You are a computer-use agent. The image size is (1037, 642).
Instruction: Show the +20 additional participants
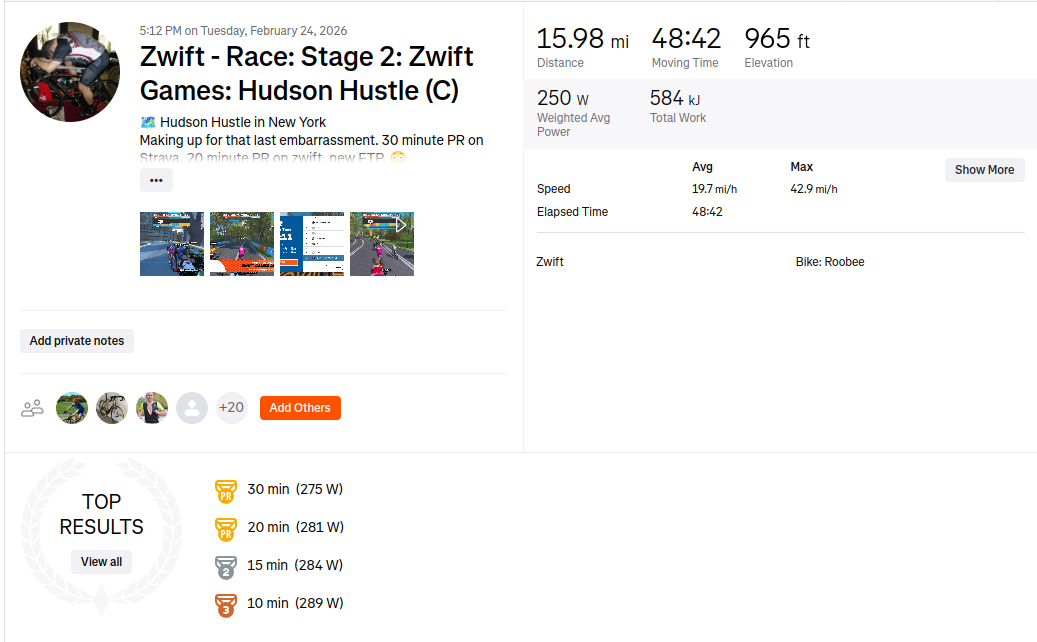(x=231, y=408)
